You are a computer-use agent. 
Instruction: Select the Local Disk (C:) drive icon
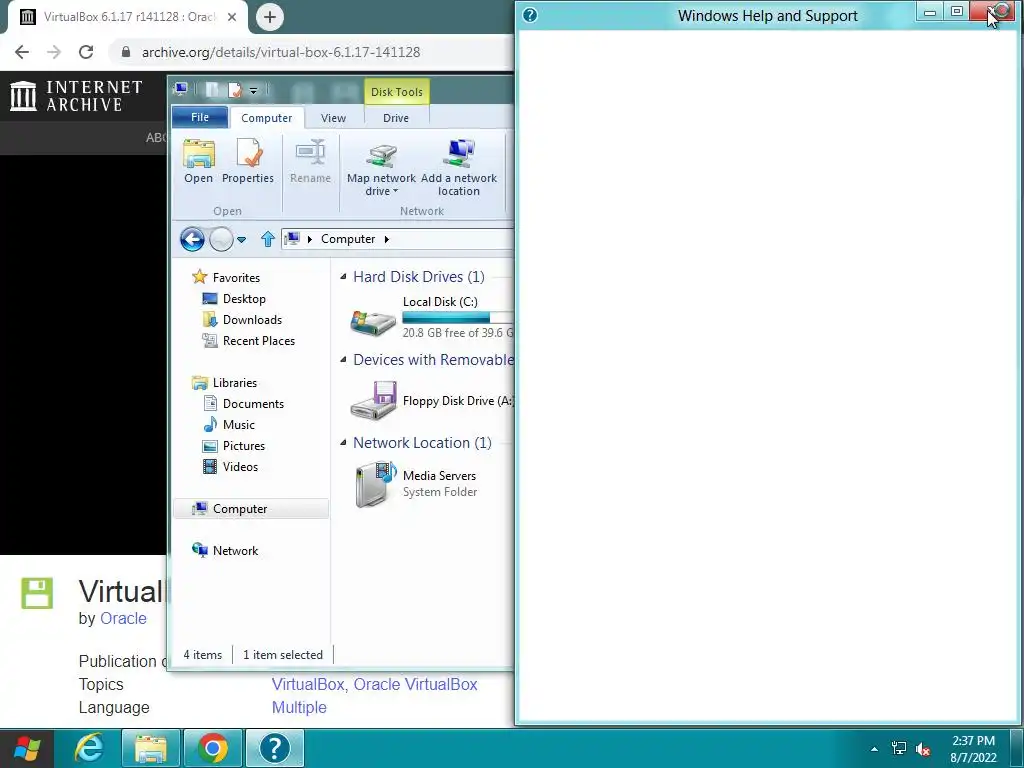tap(373, 322)
